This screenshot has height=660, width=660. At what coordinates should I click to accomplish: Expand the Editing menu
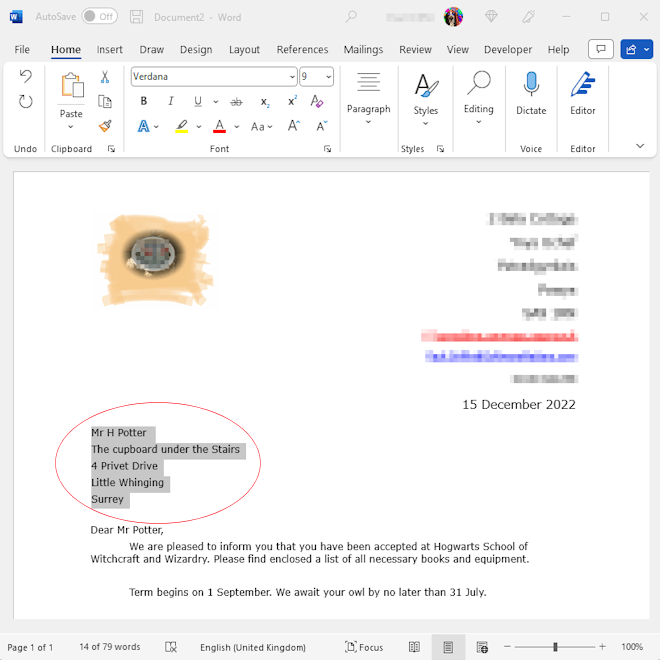click(479, 99)
